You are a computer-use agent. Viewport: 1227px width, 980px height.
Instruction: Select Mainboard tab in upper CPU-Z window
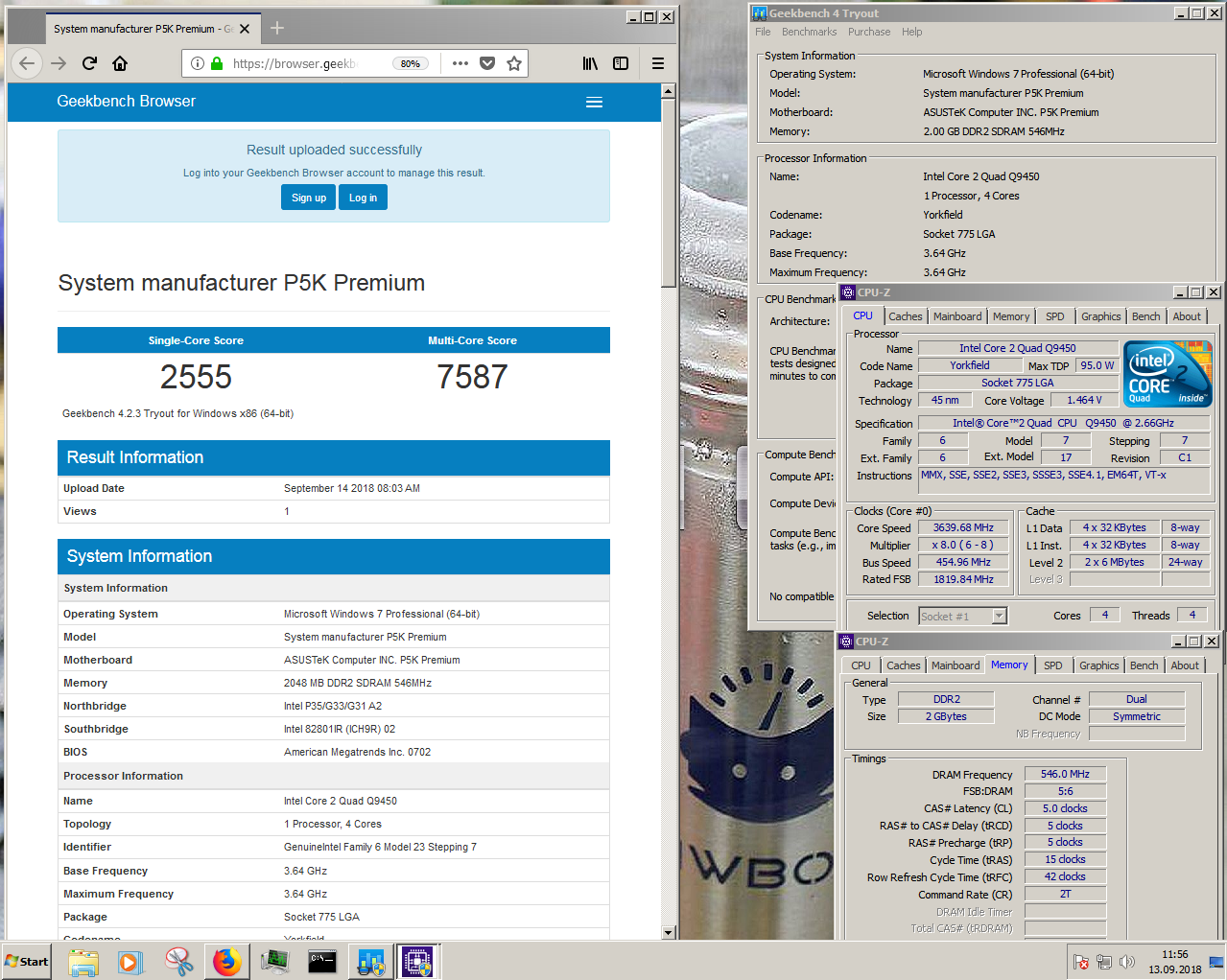click(x=957, y=316)
